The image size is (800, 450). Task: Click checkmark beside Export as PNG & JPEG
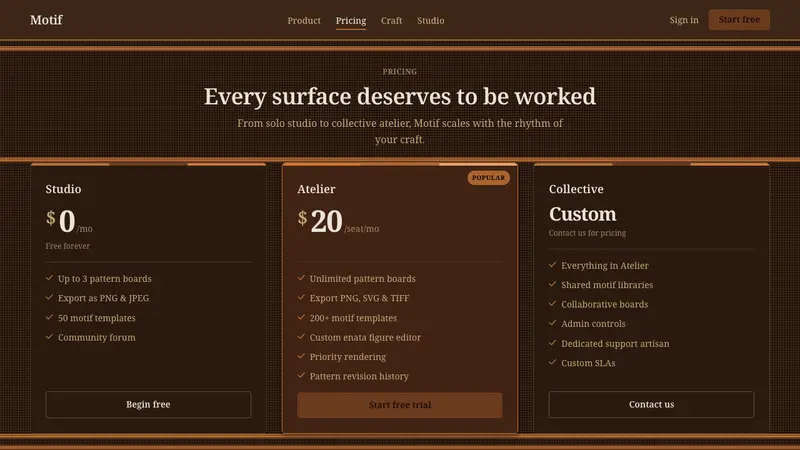(49, 297)
